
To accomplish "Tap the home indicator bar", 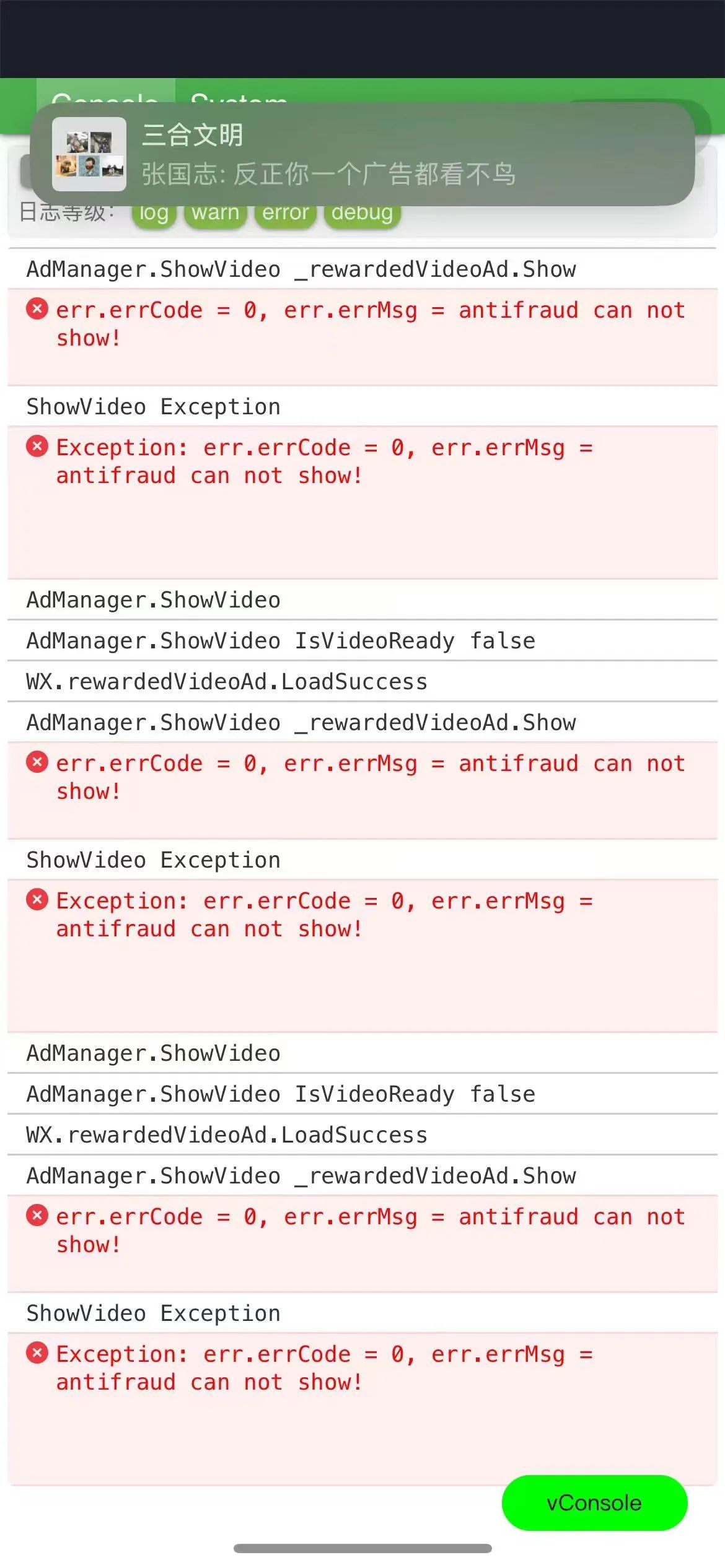I will pyautogui.click(x=362, y=1548).
